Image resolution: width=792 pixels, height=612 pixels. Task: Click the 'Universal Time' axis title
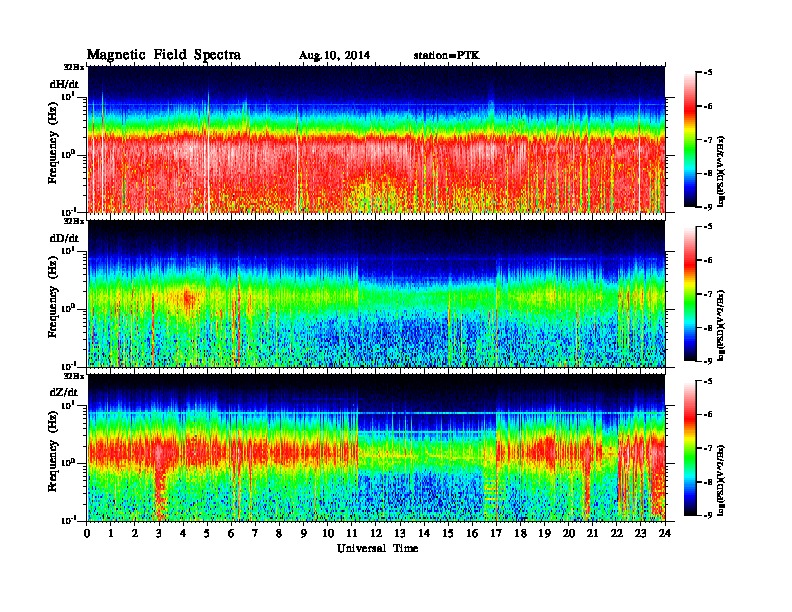(x=377, y=548)
